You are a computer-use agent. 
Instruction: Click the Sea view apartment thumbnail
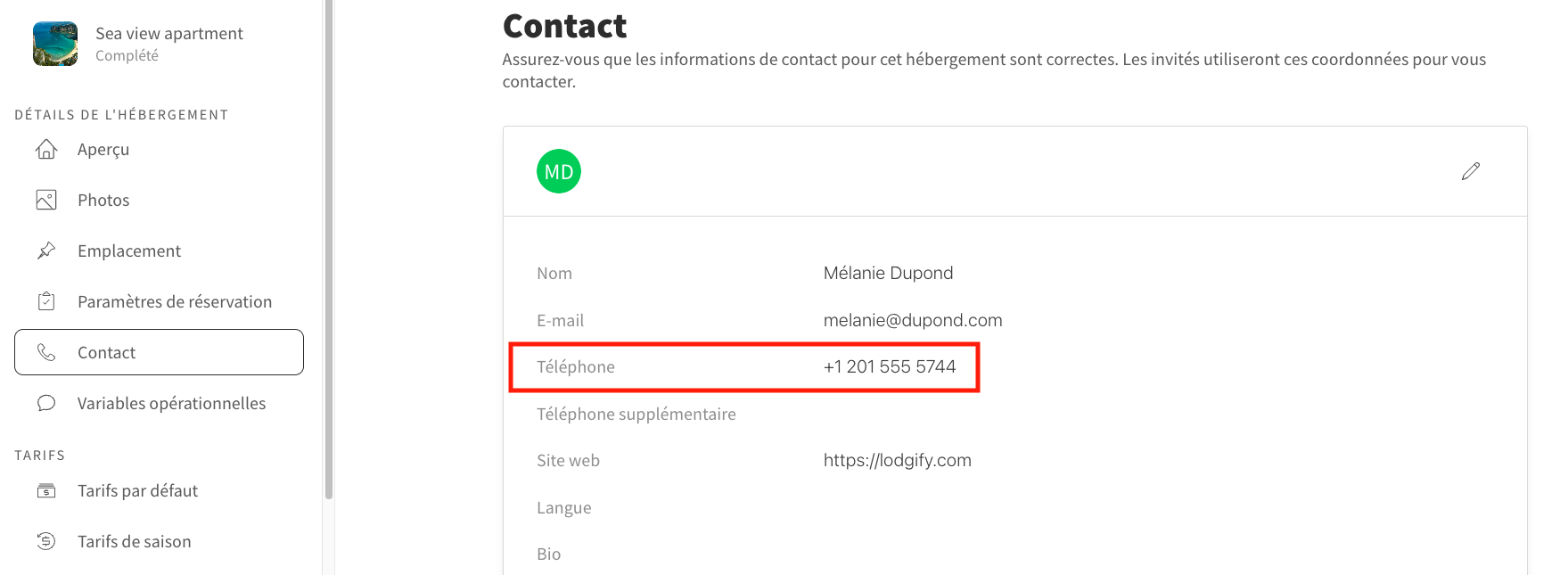(x=55, y=44)
